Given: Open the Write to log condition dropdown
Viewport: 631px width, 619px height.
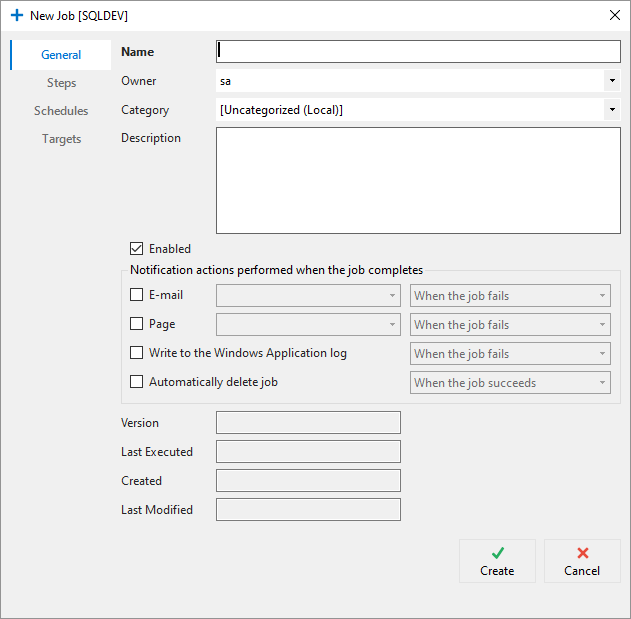Looking at the screenshot, I should click(510, 354).
